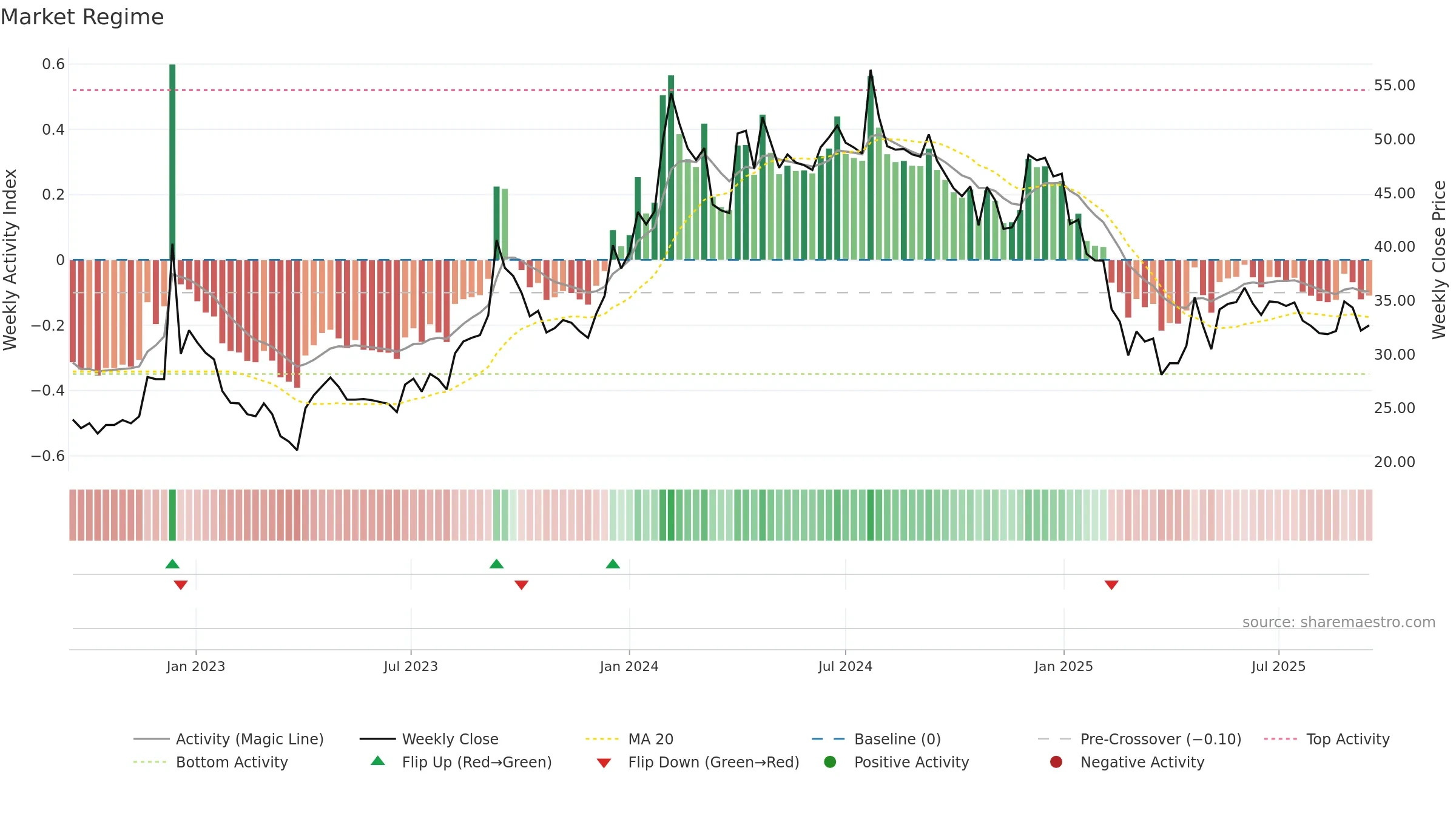1456x819 pixels.
Task: Toggle Activity (Magic Line) legend entry
Action: (229, 739)
